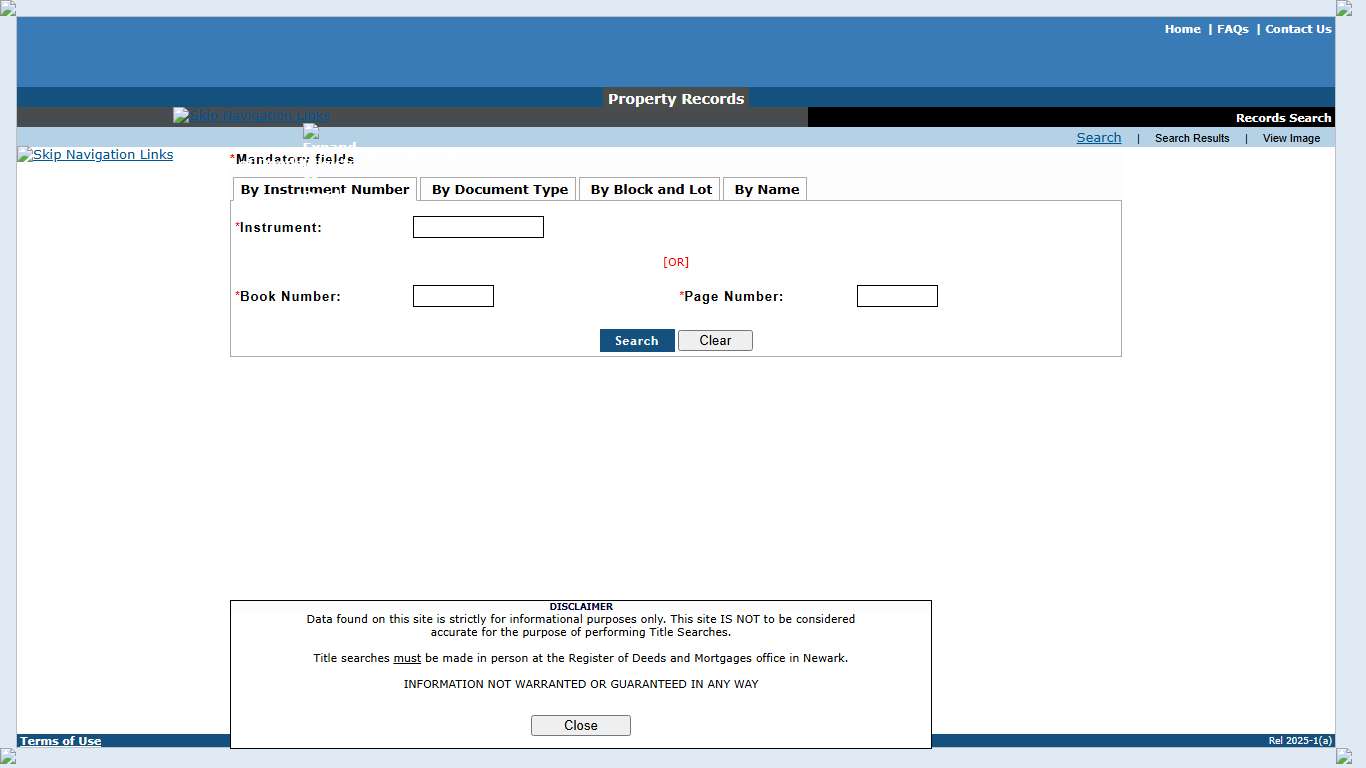This screenshot has height=768, width=1366.
Task: Switch to the By Block and Lot tab
Action: pos(649,189)
